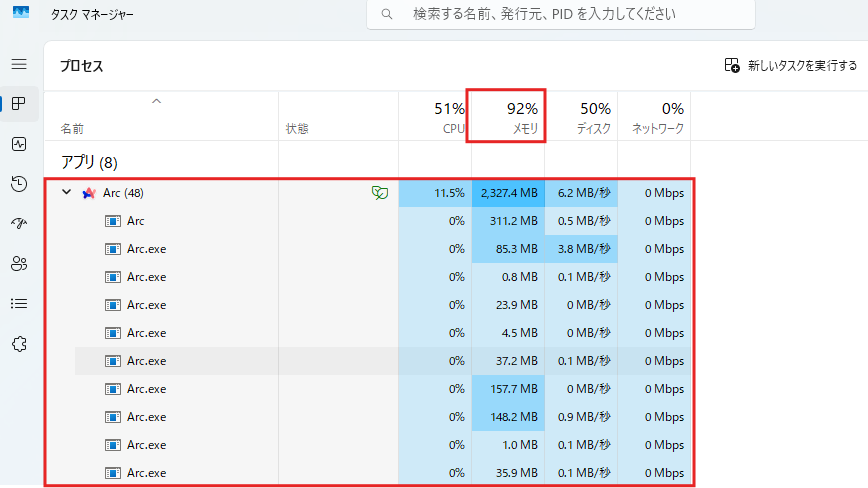This screenshot has width=868, height=488.
Task: Click the 0.9 MB/秒 disk cell
Action: pos(581,417)
